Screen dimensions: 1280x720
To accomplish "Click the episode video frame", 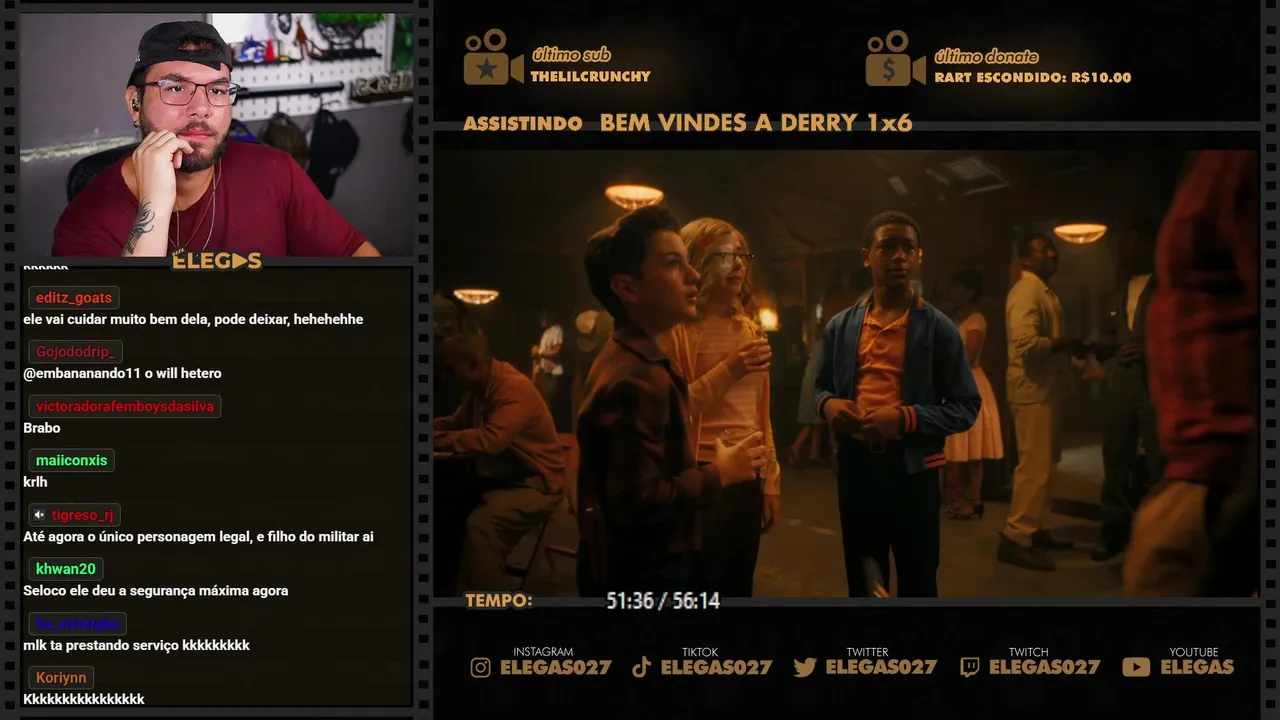I will click(845, 373).
